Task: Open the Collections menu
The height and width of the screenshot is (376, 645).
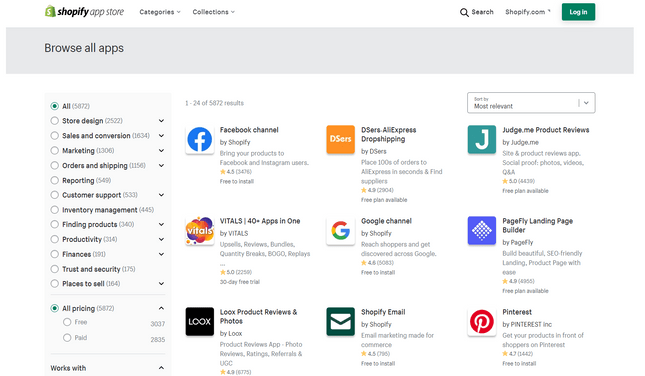Action: tap(213, 12)
